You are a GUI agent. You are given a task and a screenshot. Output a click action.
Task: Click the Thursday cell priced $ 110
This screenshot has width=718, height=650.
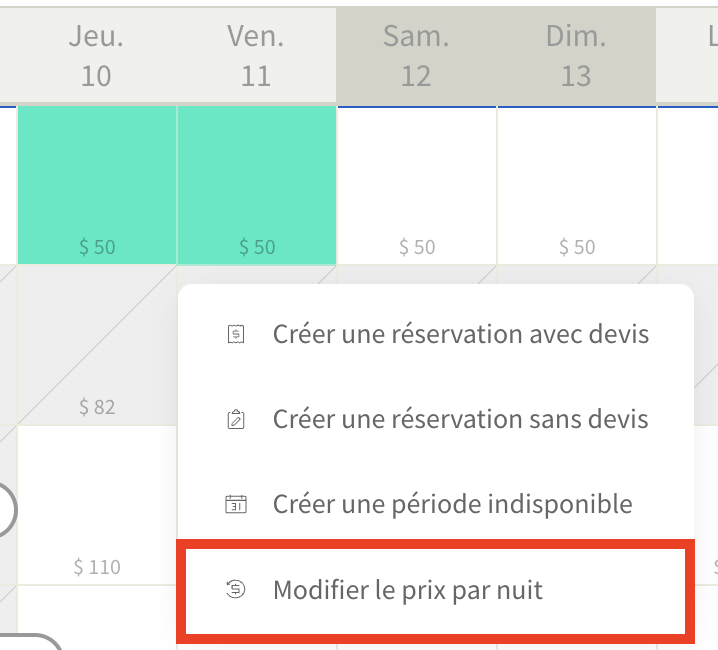(97, 505)
